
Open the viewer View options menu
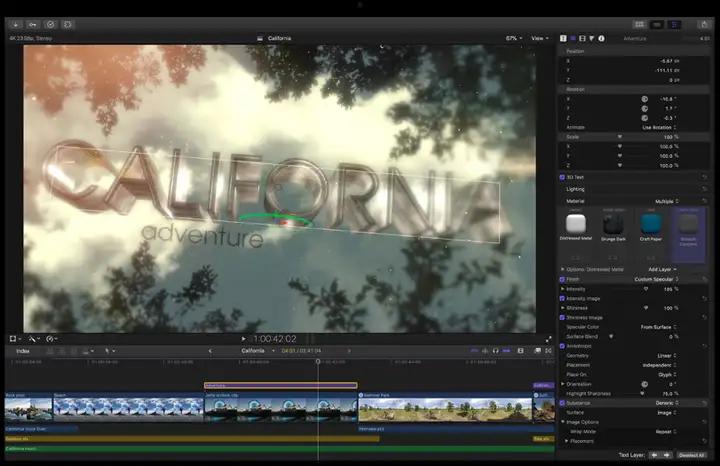(540, 39)
